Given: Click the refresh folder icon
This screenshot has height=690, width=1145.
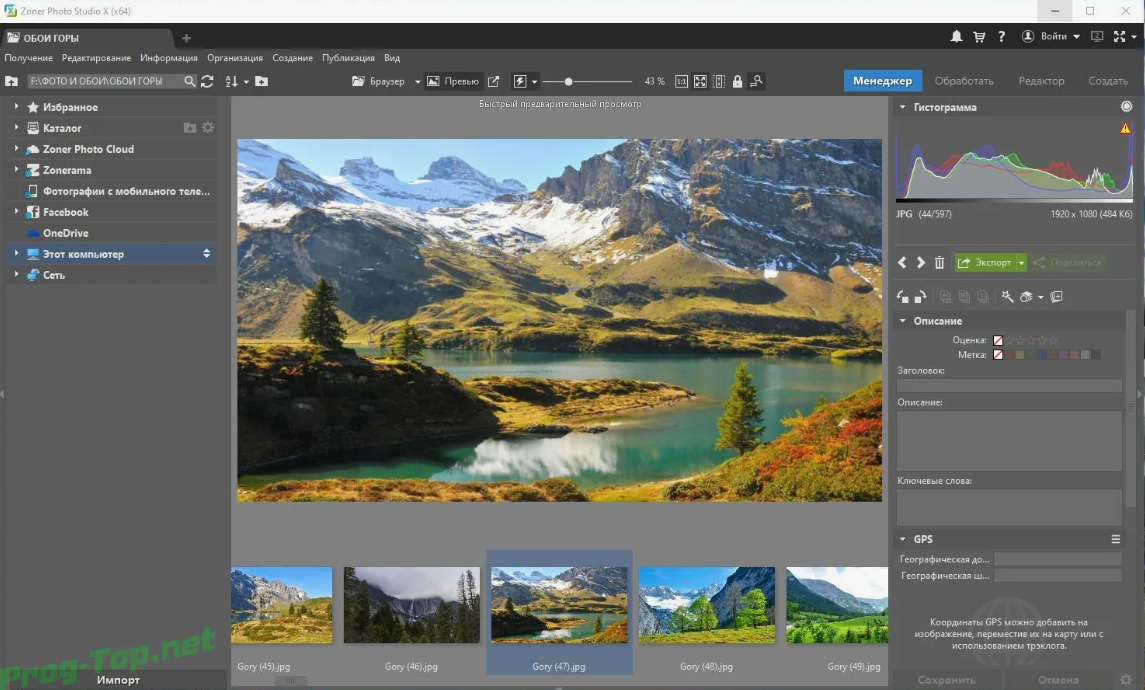Looking at the screenshot, I should click(x=207, y=82).
